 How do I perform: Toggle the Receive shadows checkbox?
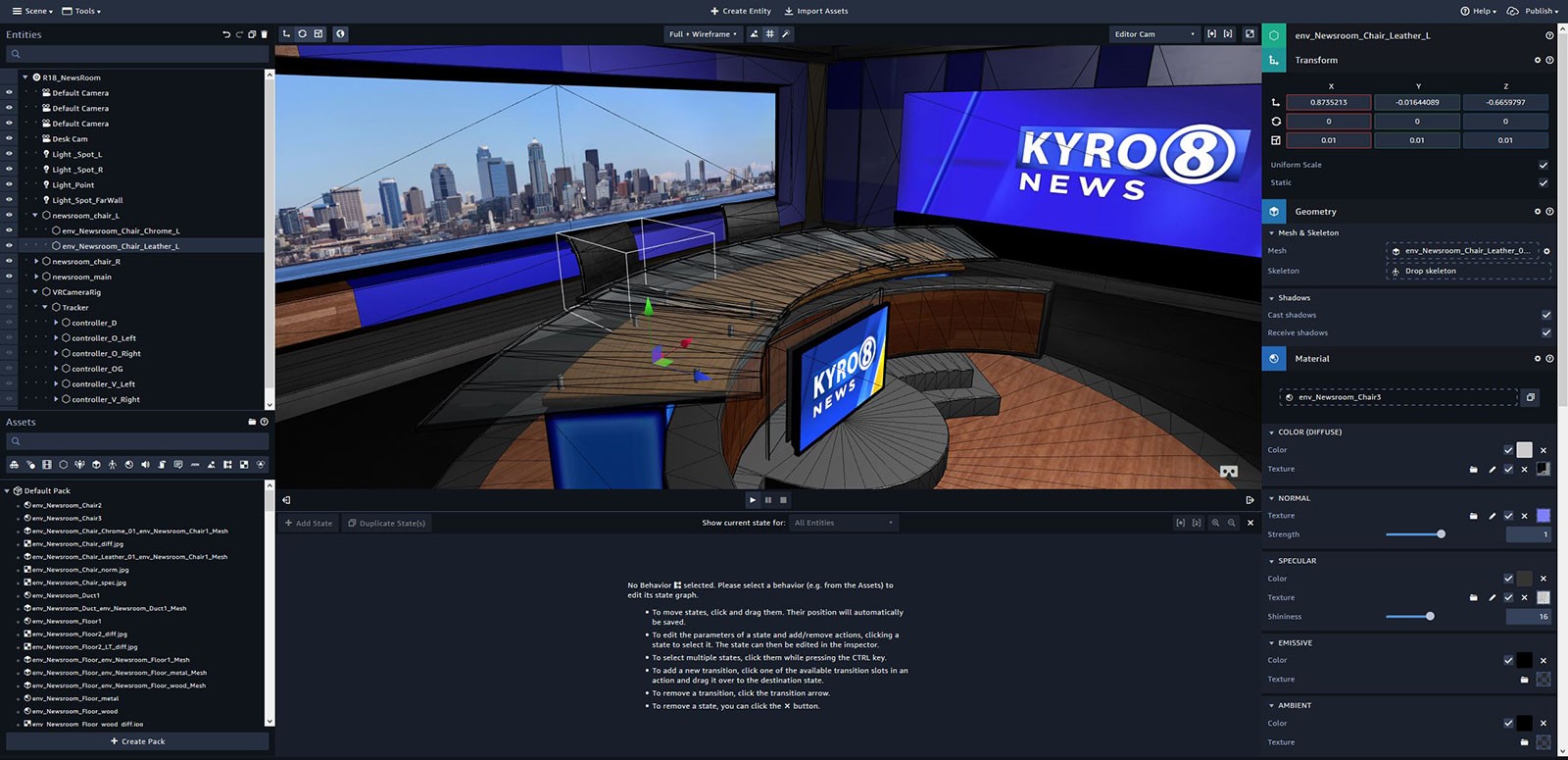(x=1546, y=332)
